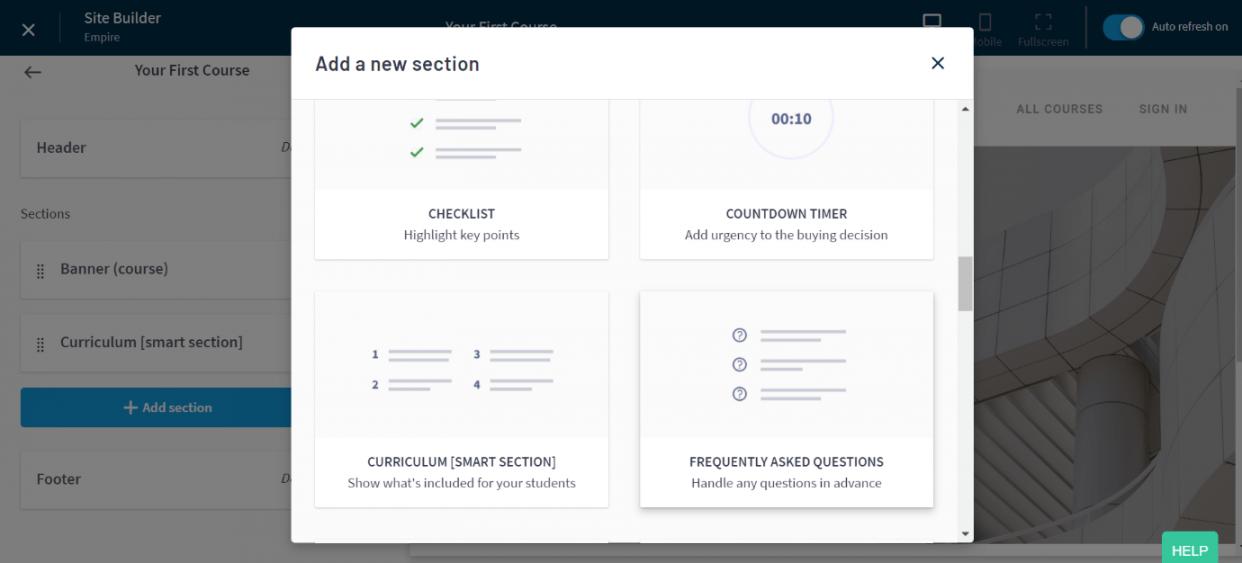Select the Checklist section card
The height and width of the screenshot is (563, 1242).
pos(461,180)
